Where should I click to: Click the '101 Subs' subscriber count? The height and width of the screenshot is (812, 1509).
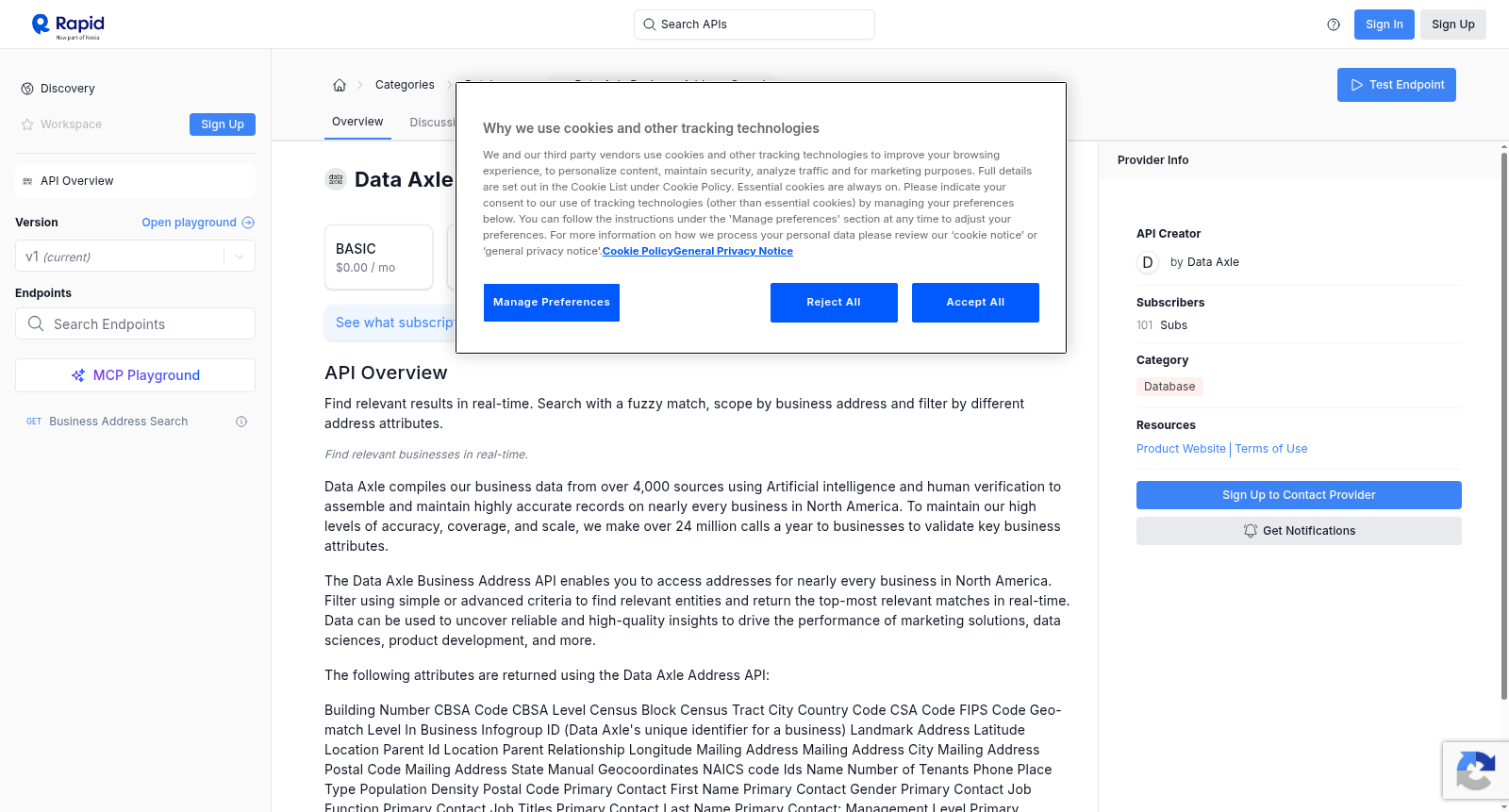click(1162, 325)
